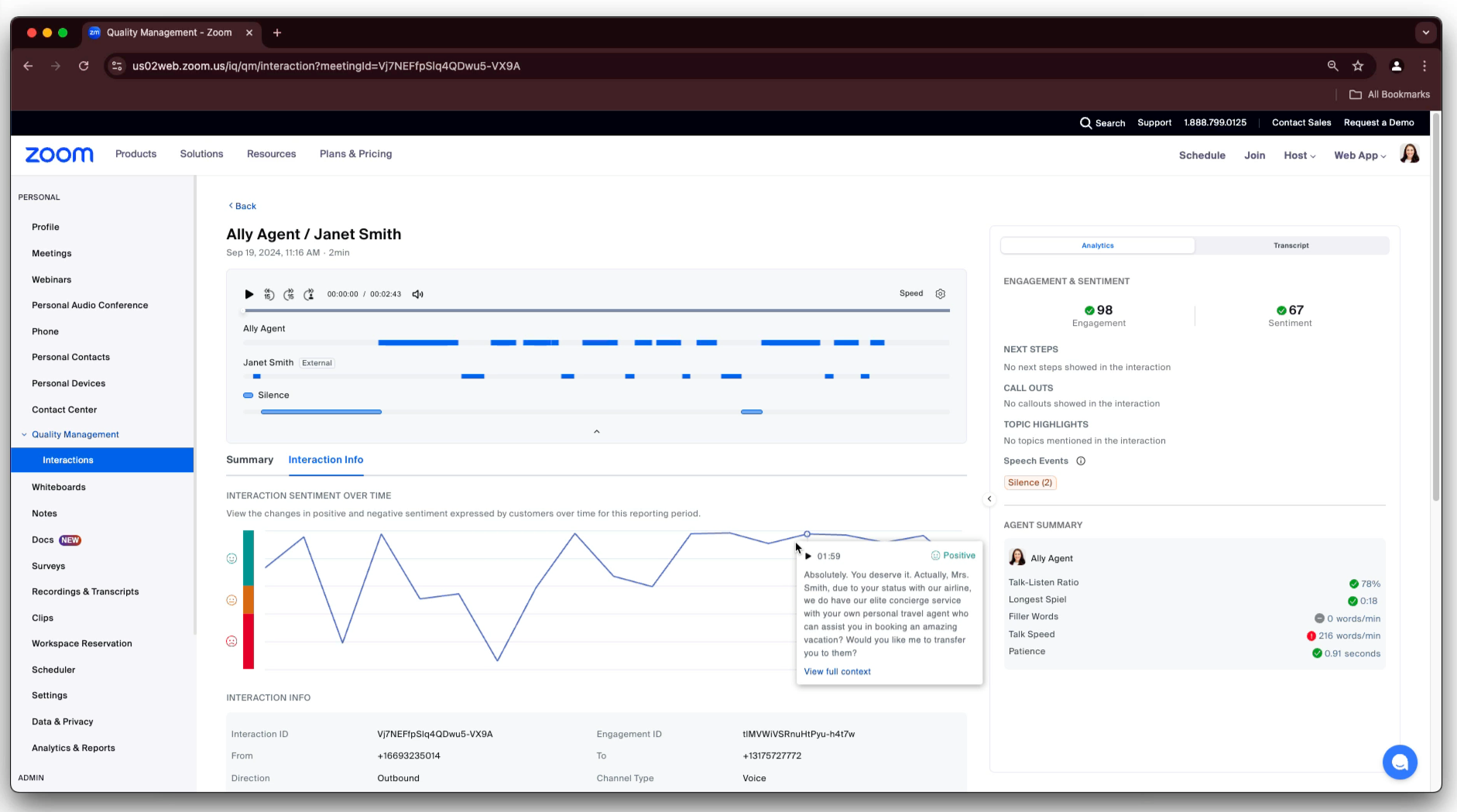This screenshot has width=1457, height=812.
Task: Open user profile avatar menu
Action: [x=1410, y=154]
